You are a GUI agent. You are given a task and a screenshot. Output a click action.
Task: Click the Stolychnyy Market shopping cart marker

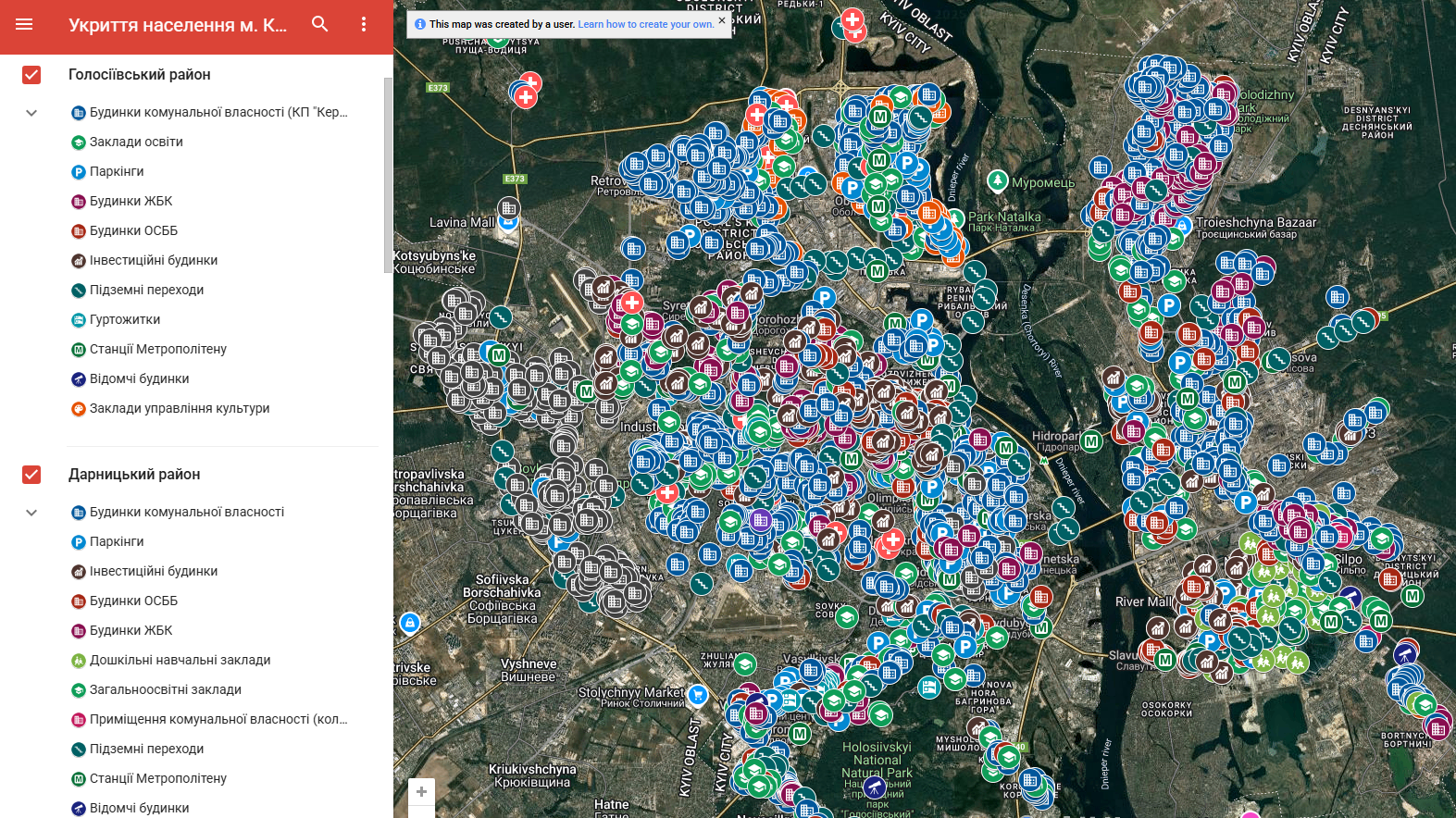tap(698, 694)
